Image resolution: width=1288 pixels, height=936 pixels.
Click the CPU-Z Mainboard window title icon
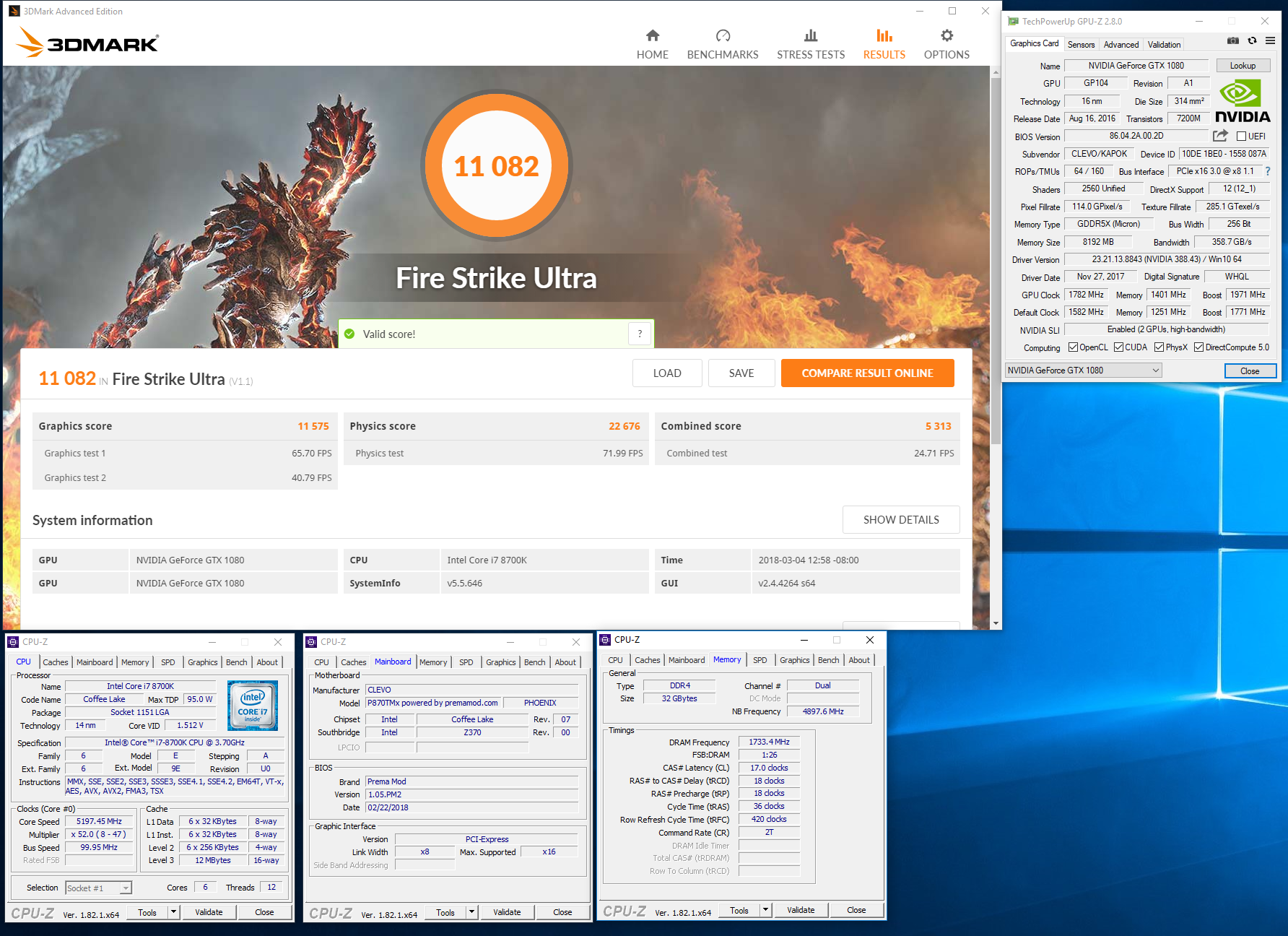pos(311,642)
